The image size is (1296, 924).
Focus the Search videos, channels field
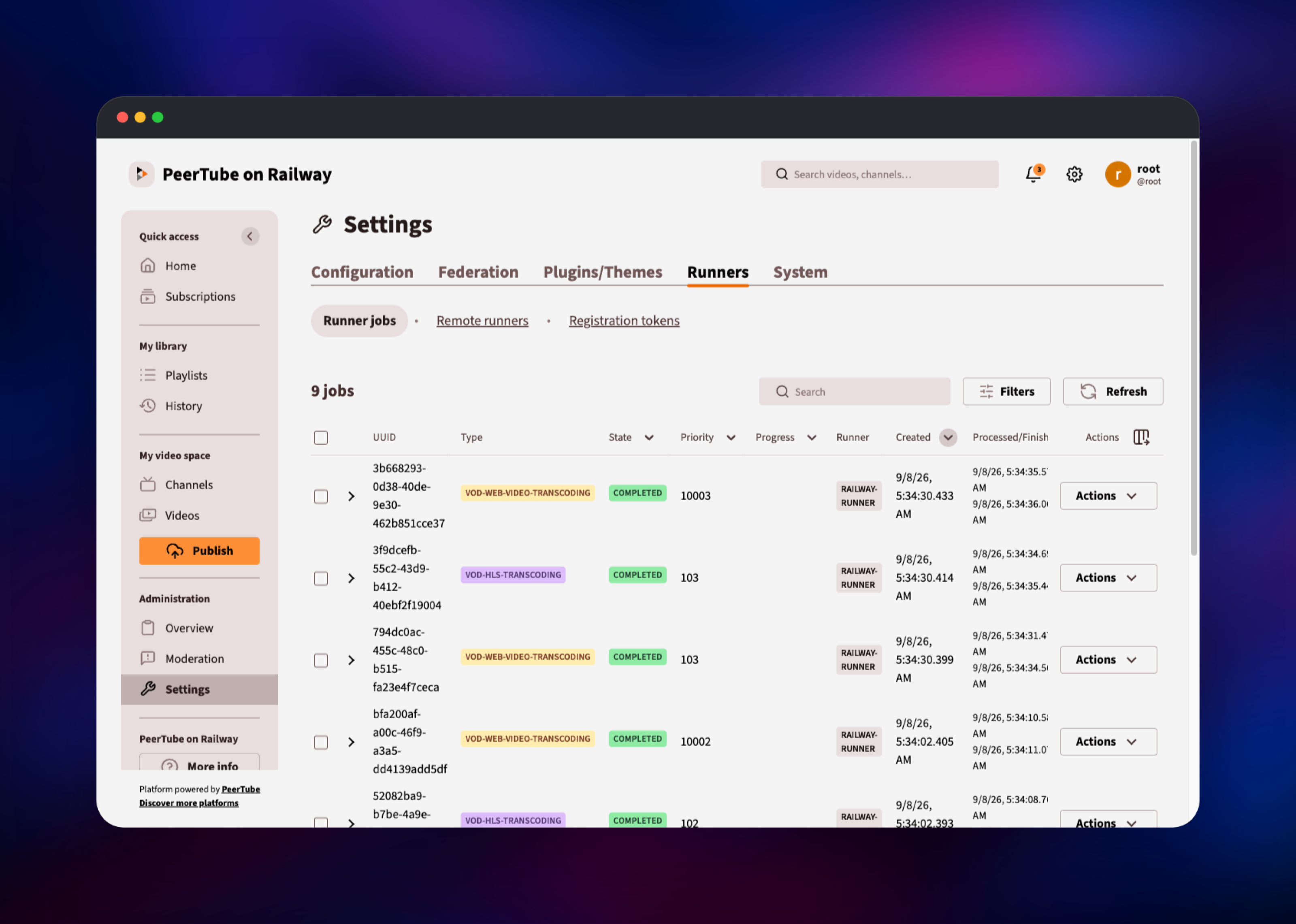click(880, 174)
